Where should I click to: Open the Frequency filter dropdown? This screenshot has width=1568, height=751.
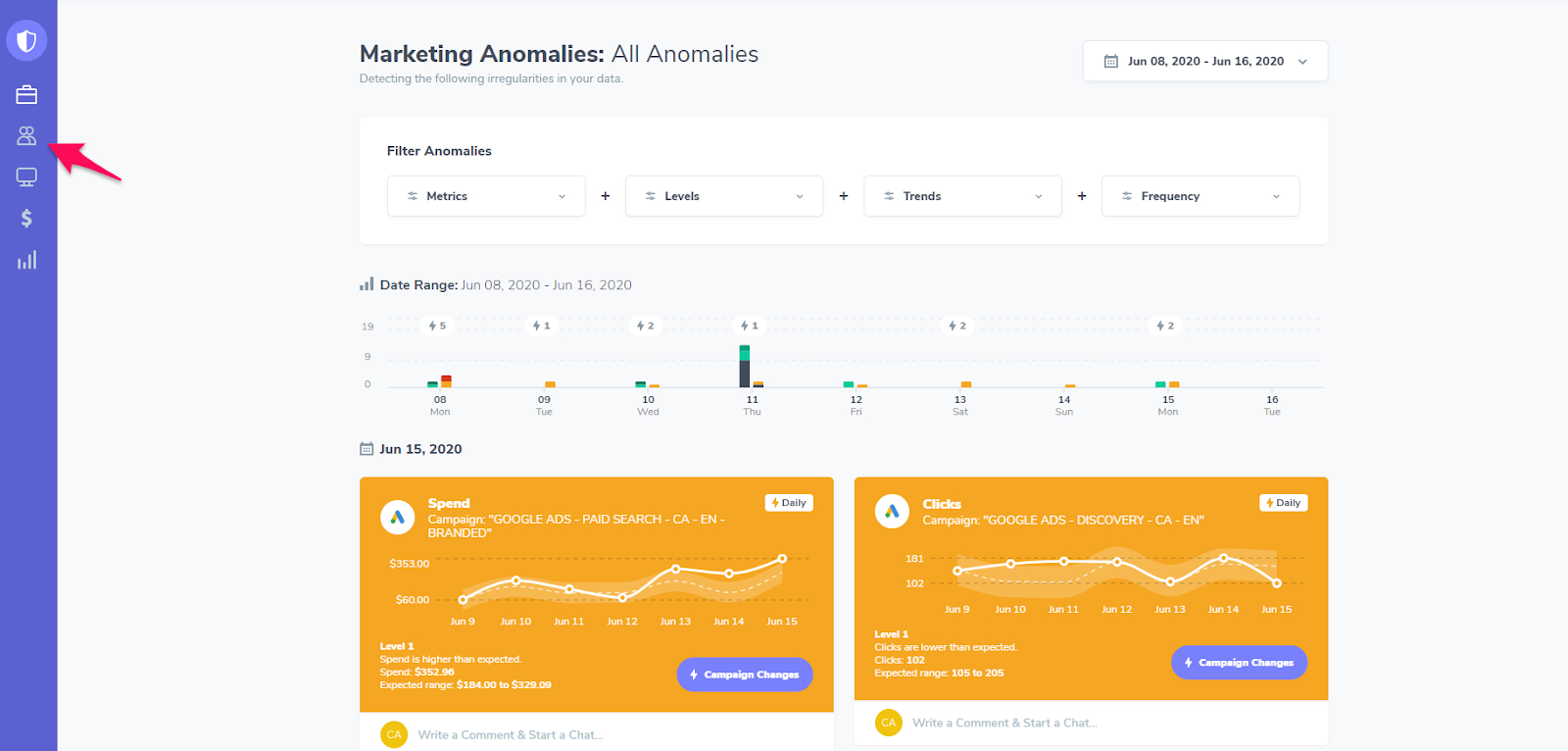1200,196
